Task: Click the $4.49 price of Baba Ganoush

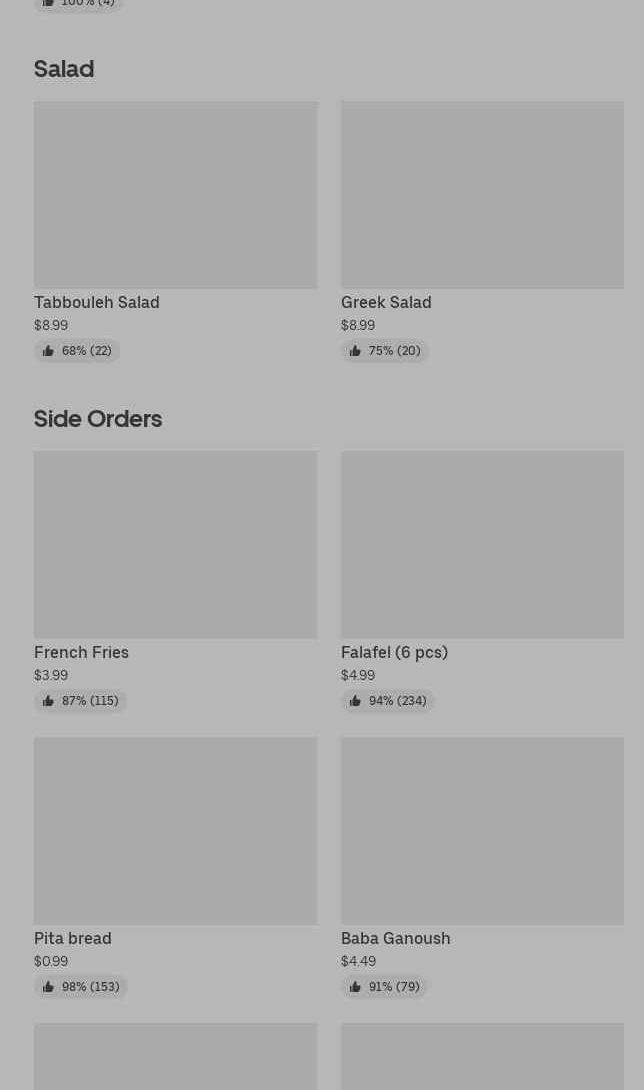Action: (358, 961)
